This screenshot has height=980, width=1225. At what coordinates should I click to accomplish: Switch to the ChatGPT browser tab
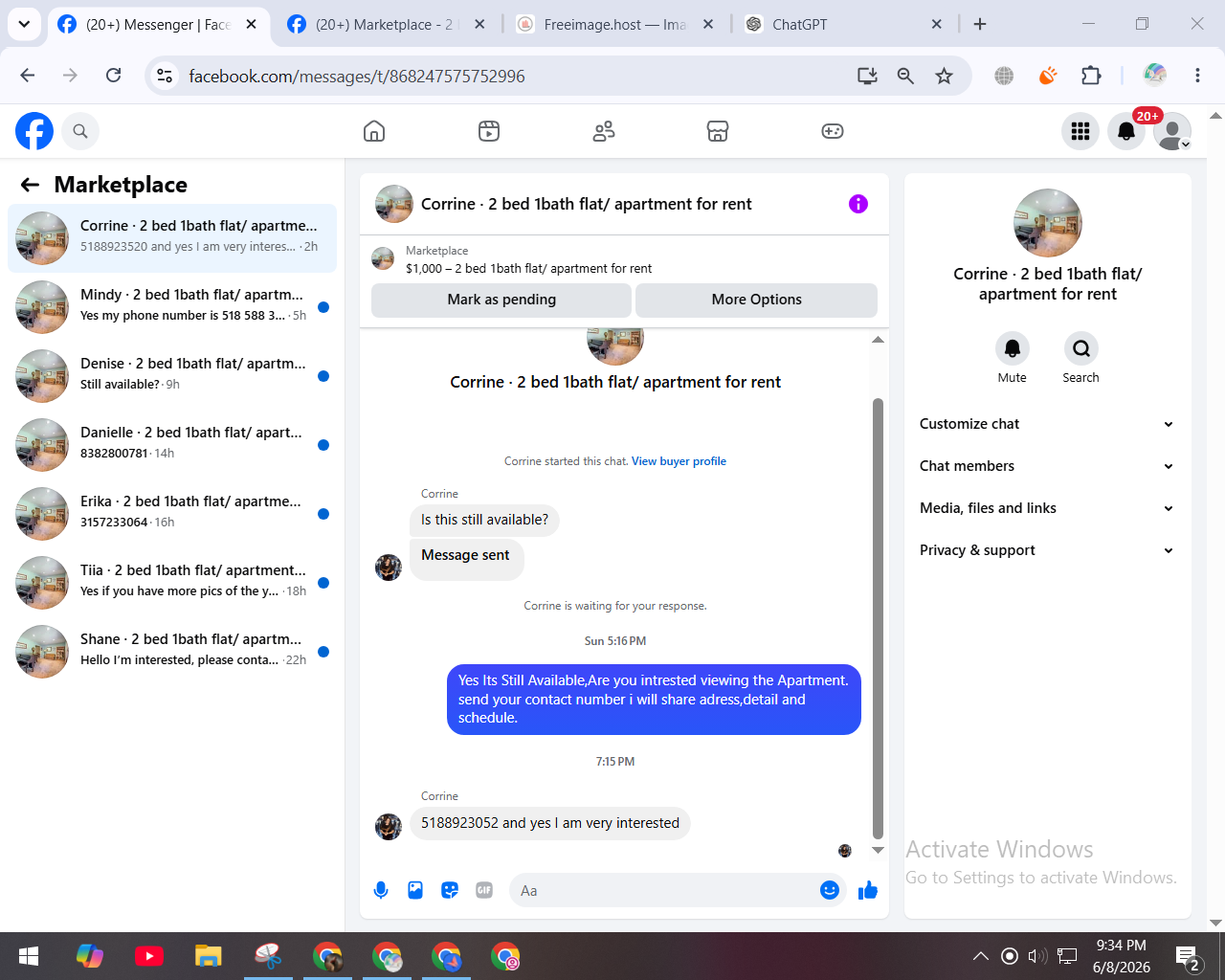point(844,24)
